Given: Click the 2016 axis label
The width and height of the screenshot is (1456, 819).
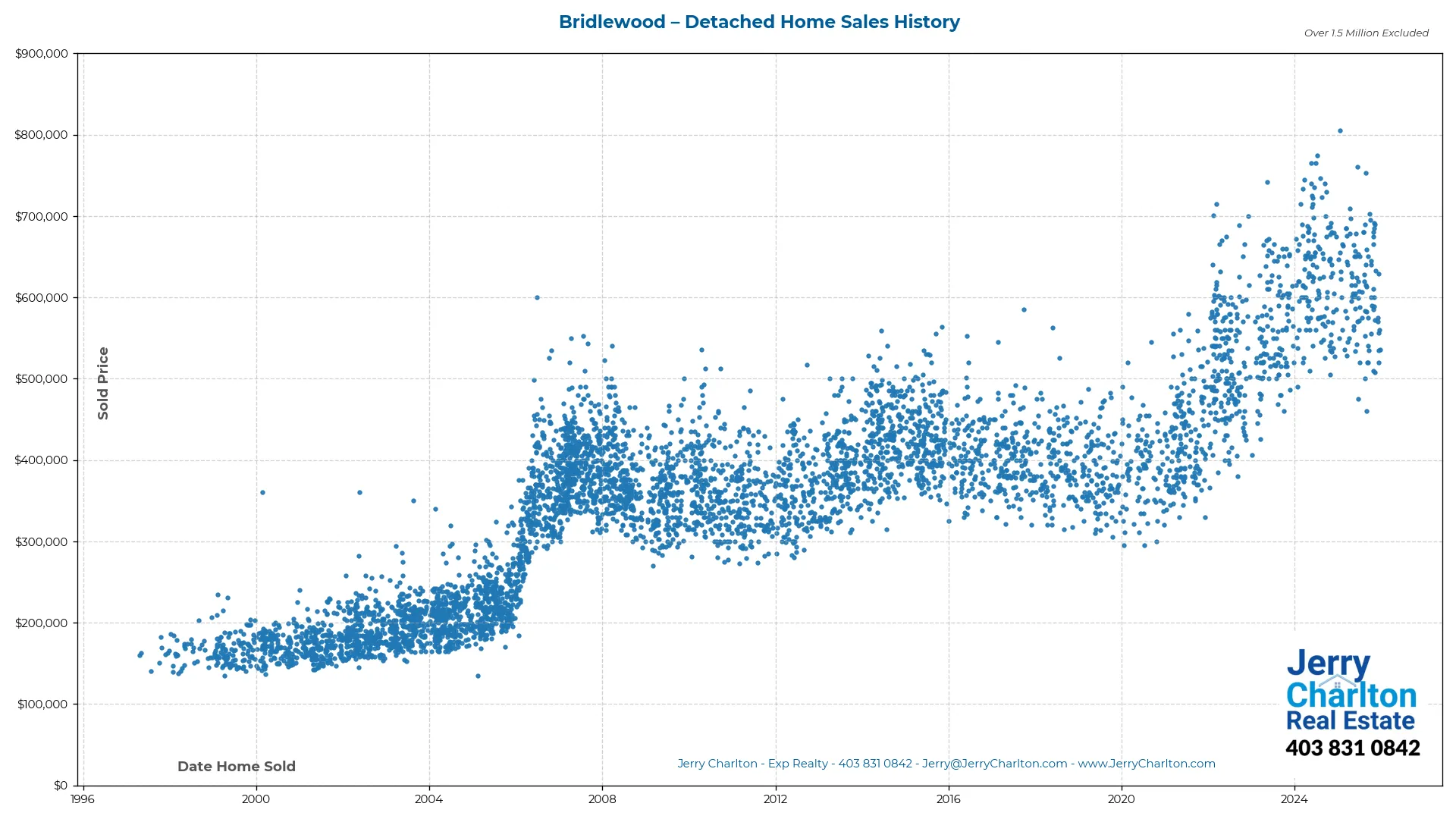Looking at the screenshot, I should (949, 799).
